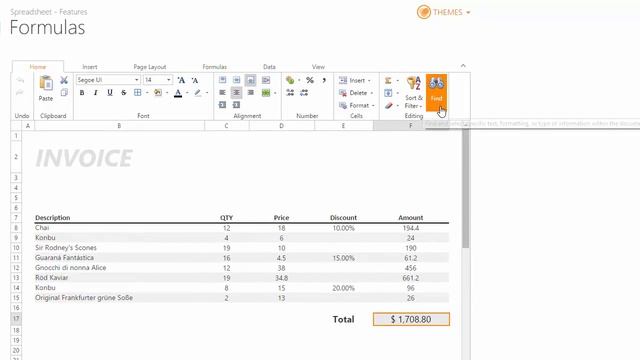Screen dimensions: 640x360
Task: Increase indent in Alignment group
Action: (x=236, y=105)
